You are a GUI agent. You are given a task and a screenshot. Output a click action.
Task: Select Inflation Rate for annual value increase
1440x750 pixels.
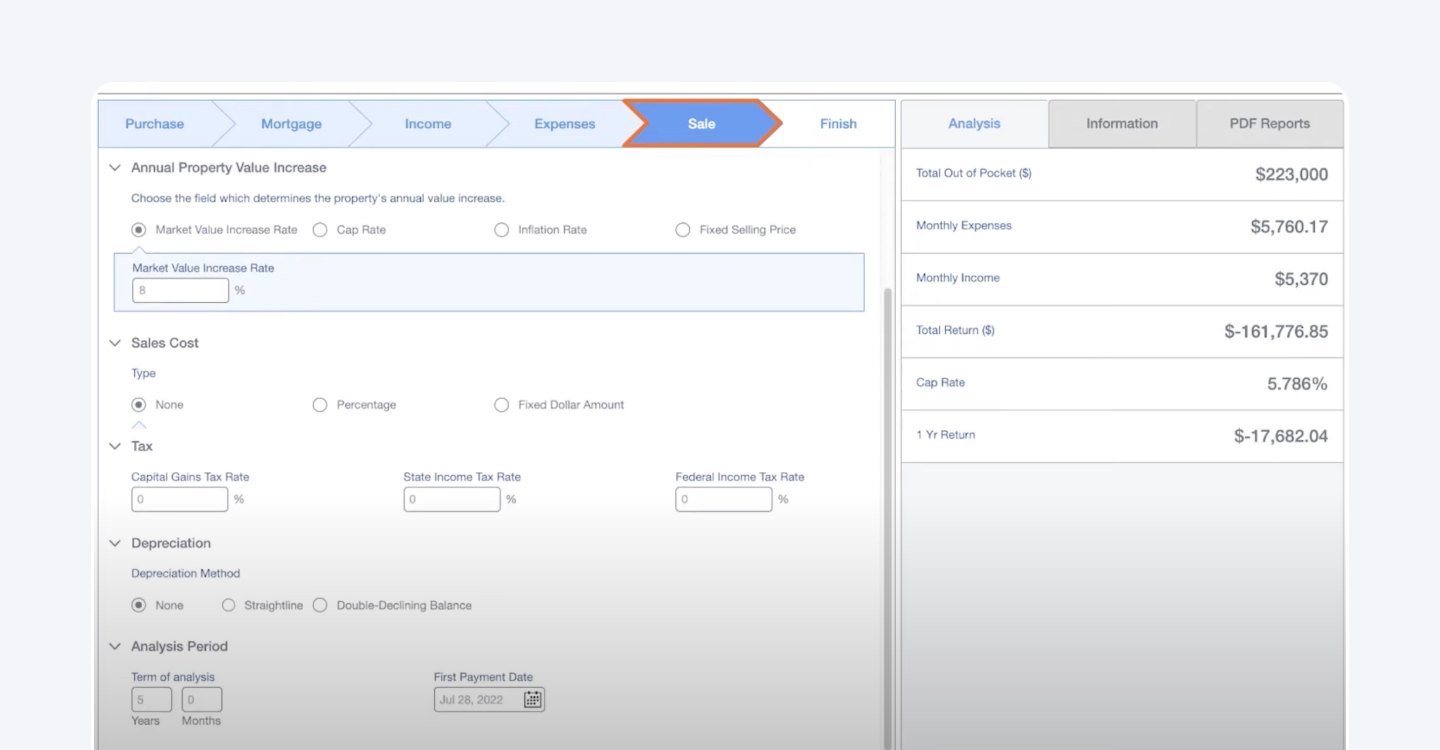click(501, 229)
